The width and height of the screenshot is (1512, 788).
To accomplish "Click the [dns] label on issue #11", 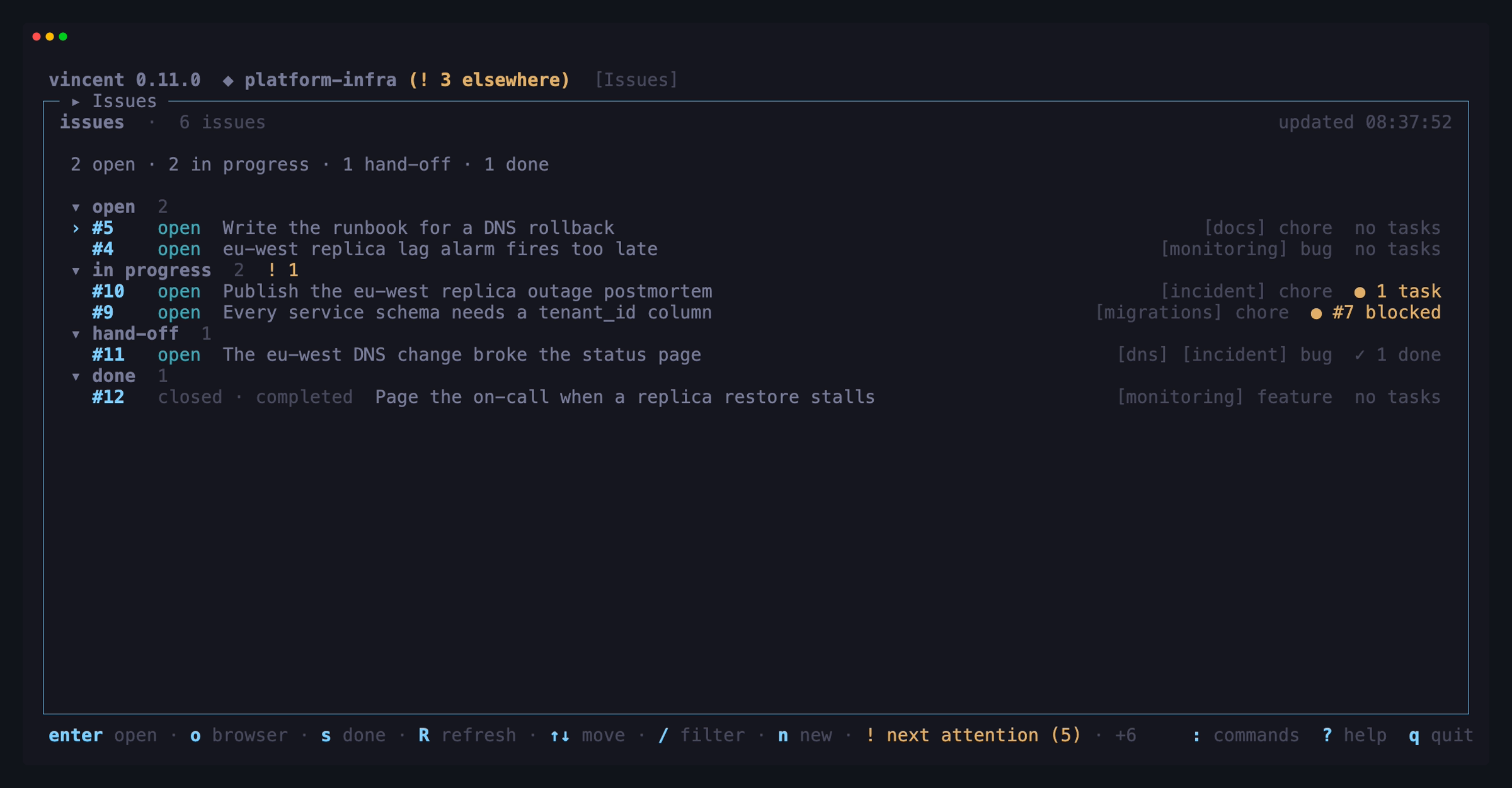I will click(x=1142, y=355).
